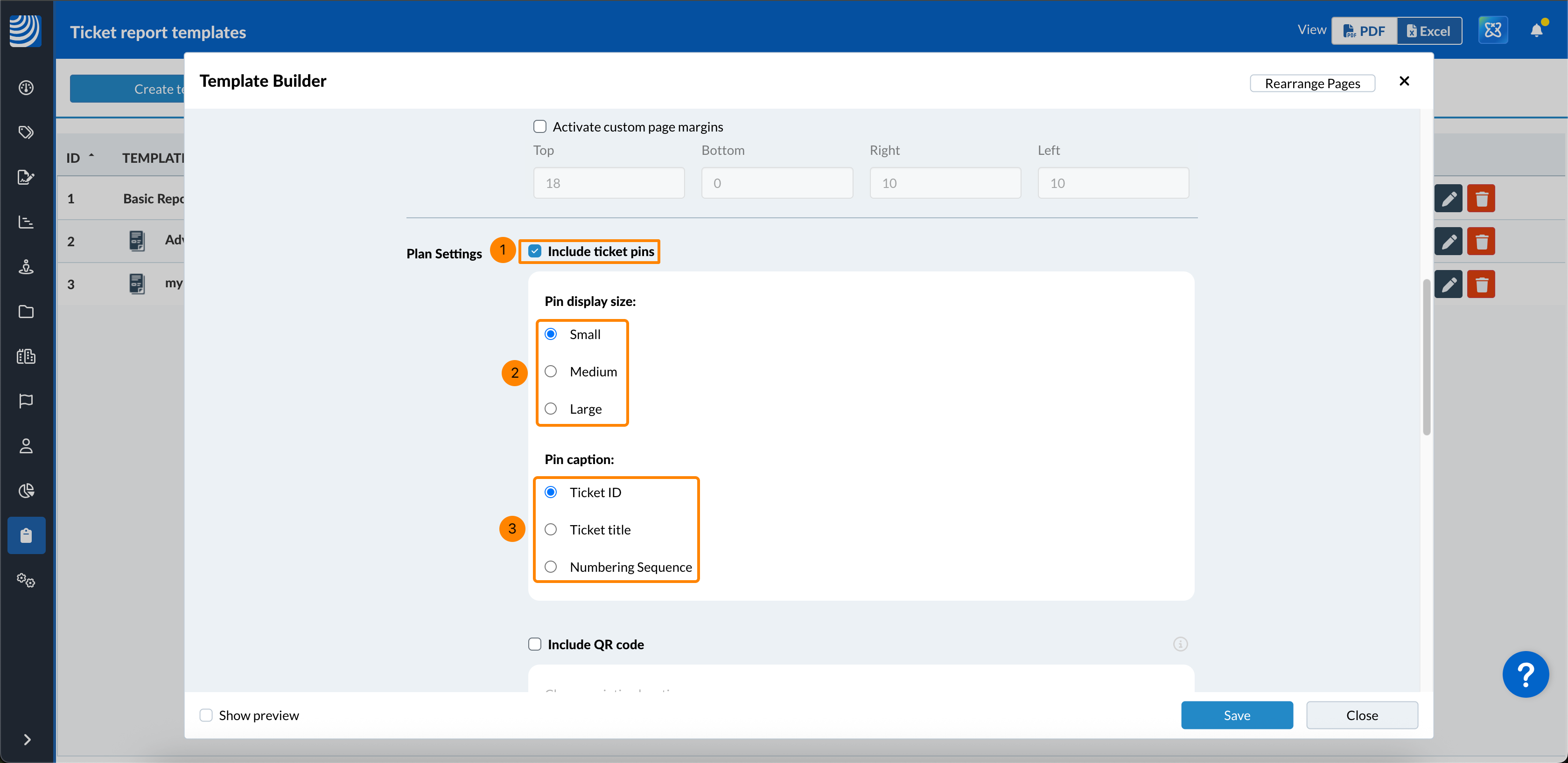Tick the Show preview checkbox

[206, 715]
